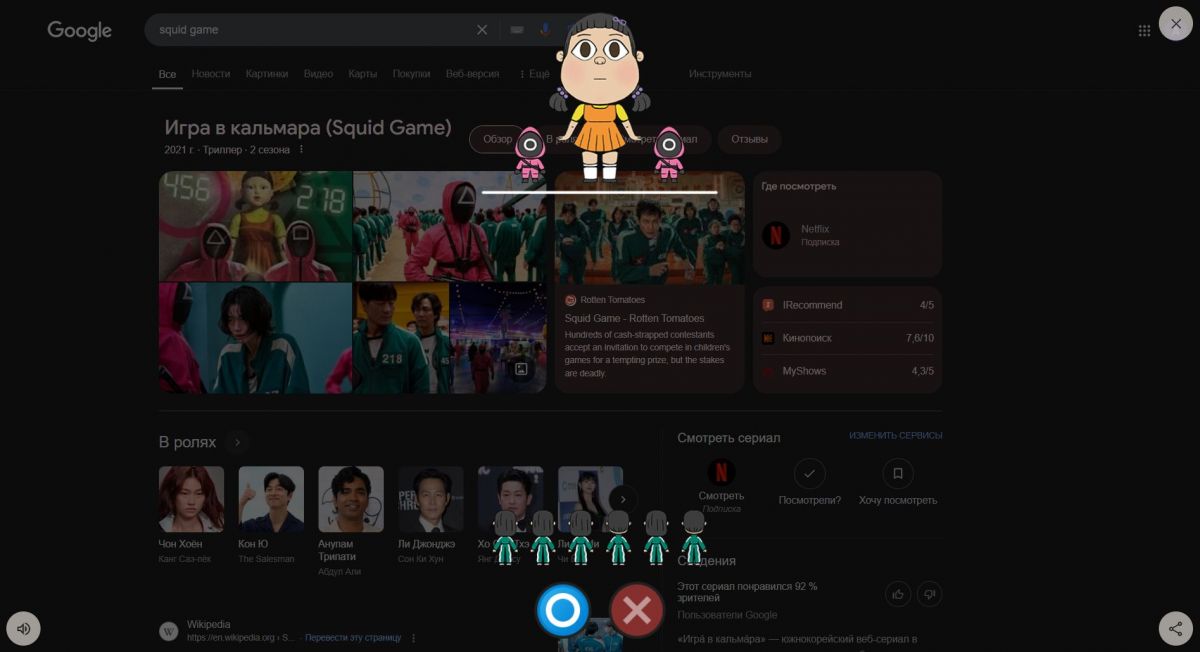Mark series as Посмотрели
Image resolution: width=1200 pixels, height=652 pixels.
click(809, 473)
